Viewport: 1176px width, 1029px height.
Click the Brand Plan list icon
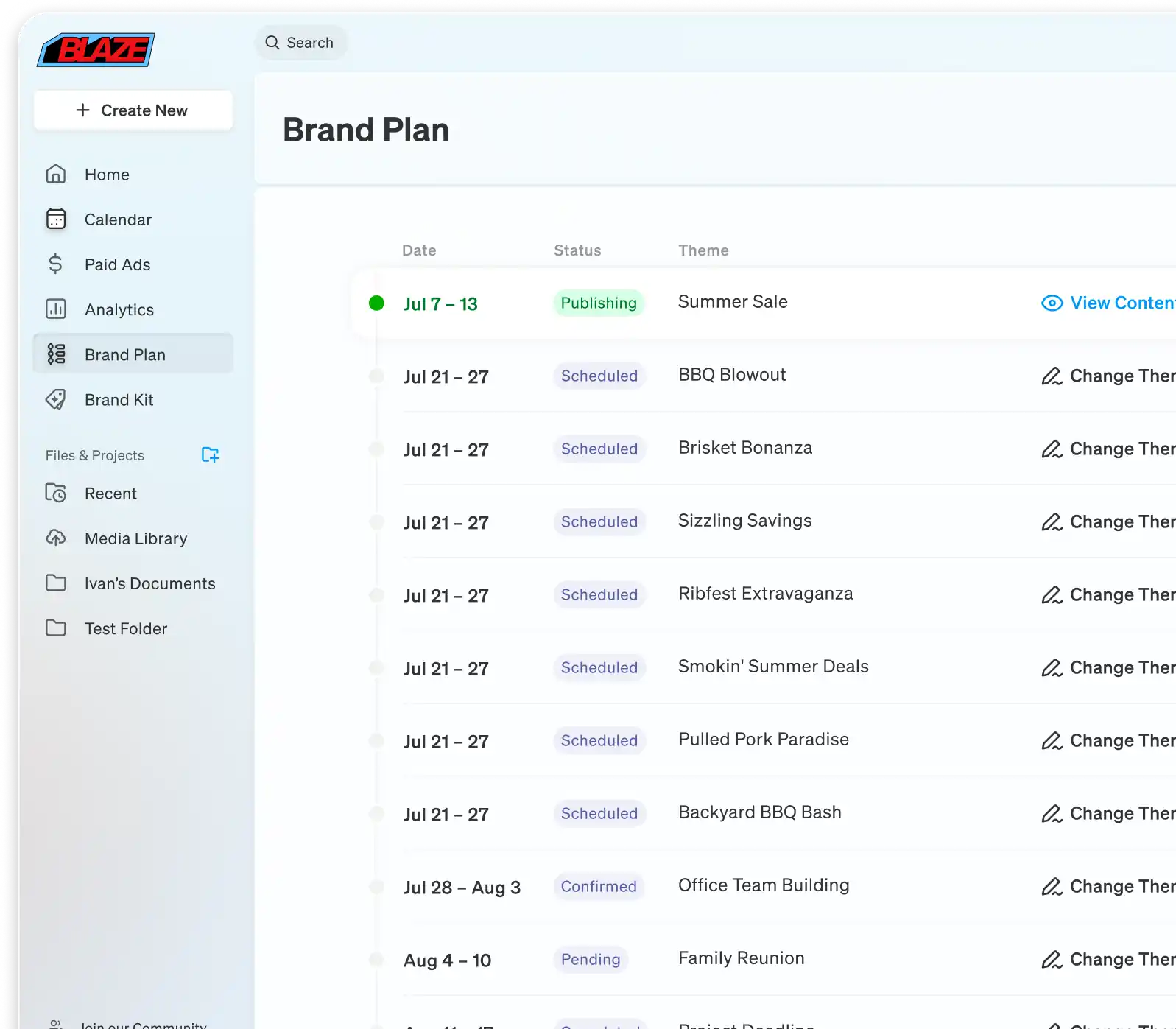(x=56, y=354)
